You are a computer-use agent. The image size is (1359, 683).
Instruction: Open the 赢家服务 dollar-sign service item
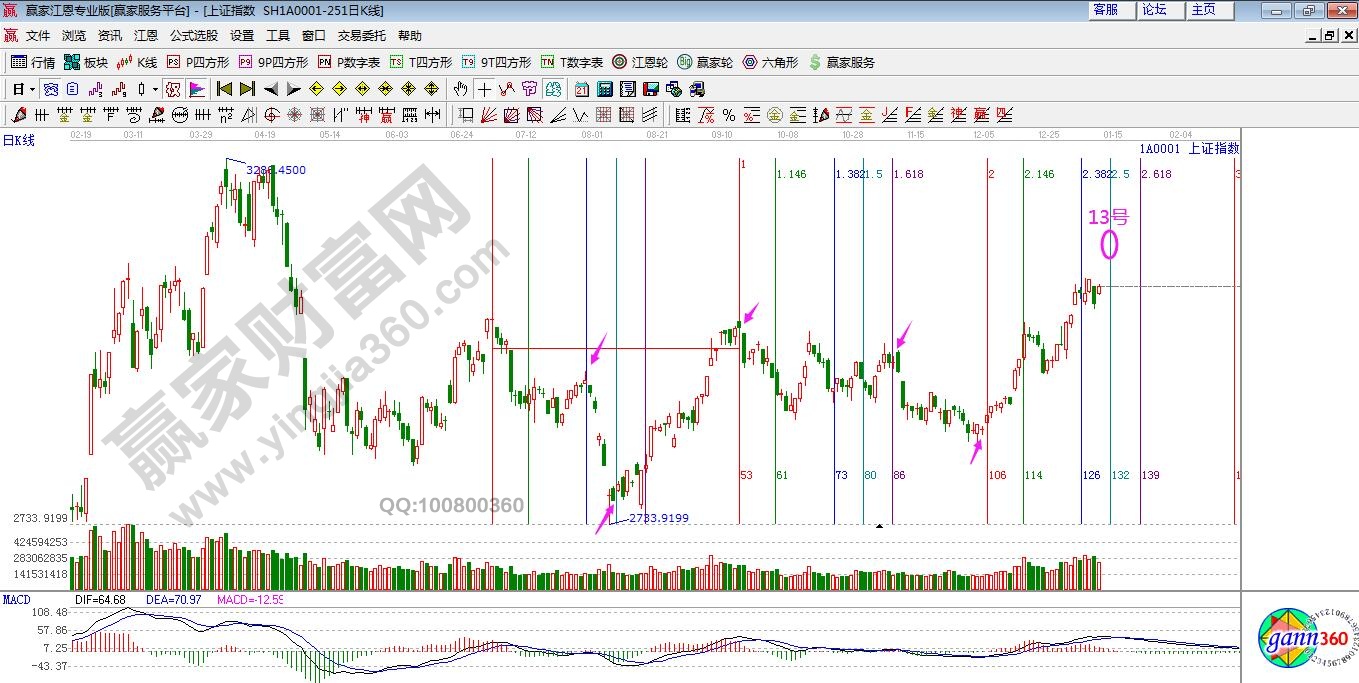[x=841, y=62]
